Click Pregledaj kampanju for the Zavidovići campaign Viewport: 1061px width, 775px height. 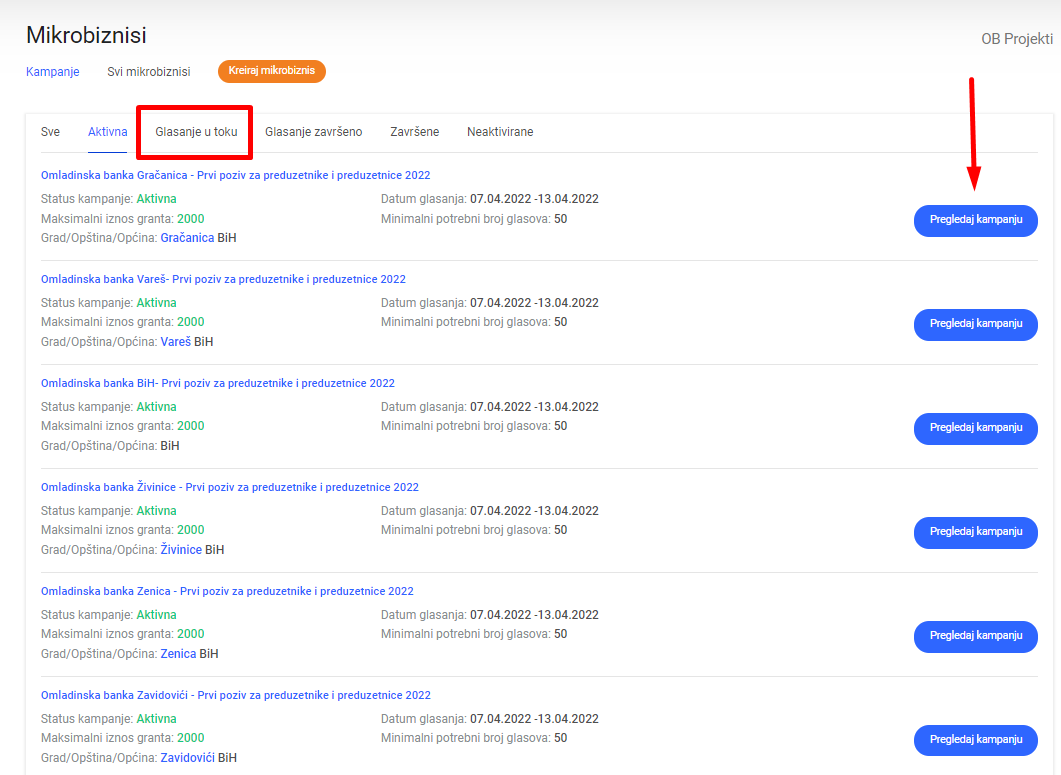[975, 740]
